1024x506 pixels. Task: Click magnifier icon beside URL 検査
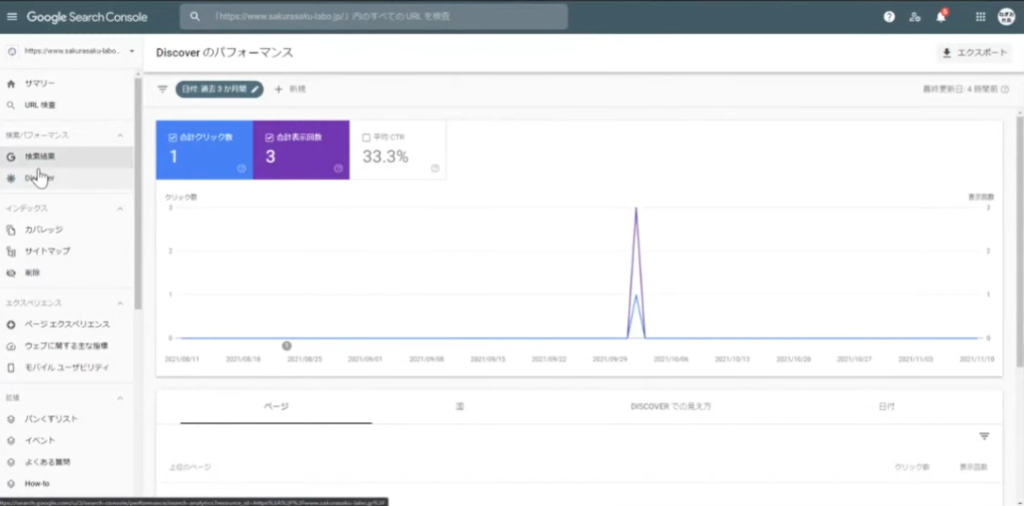pyautogui.click(x=10, y=105)
